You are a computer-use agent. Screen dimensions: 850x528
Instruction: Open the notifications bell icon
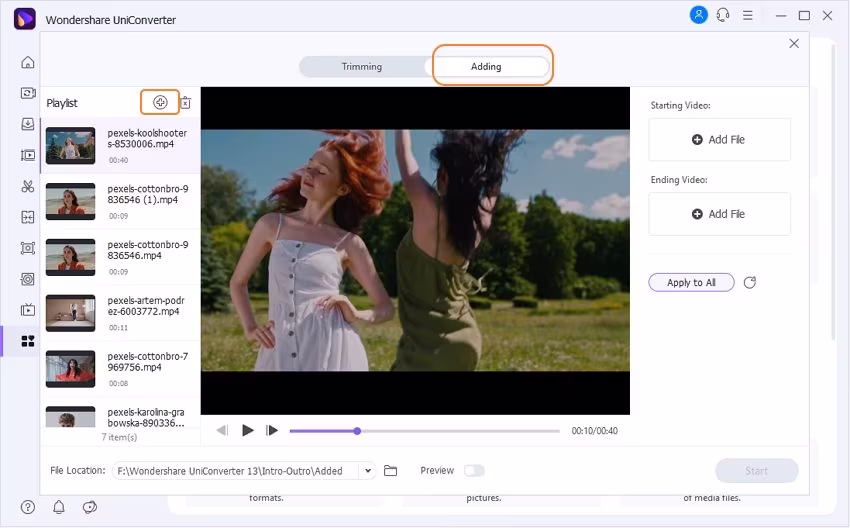[x=59, y=507]
